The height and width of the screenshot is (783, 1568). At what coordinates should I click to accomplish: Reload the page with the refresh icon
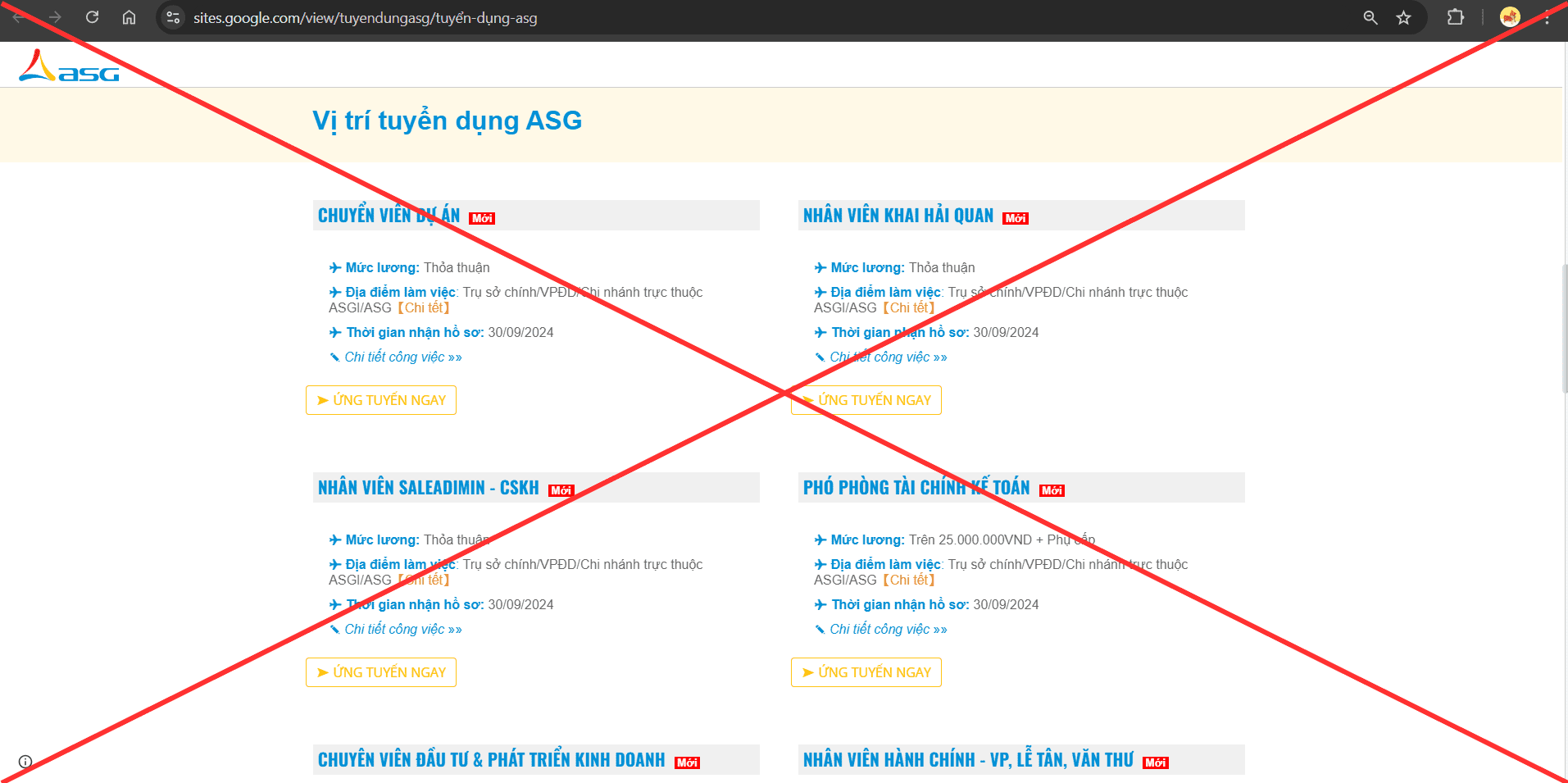pos(93,17)
